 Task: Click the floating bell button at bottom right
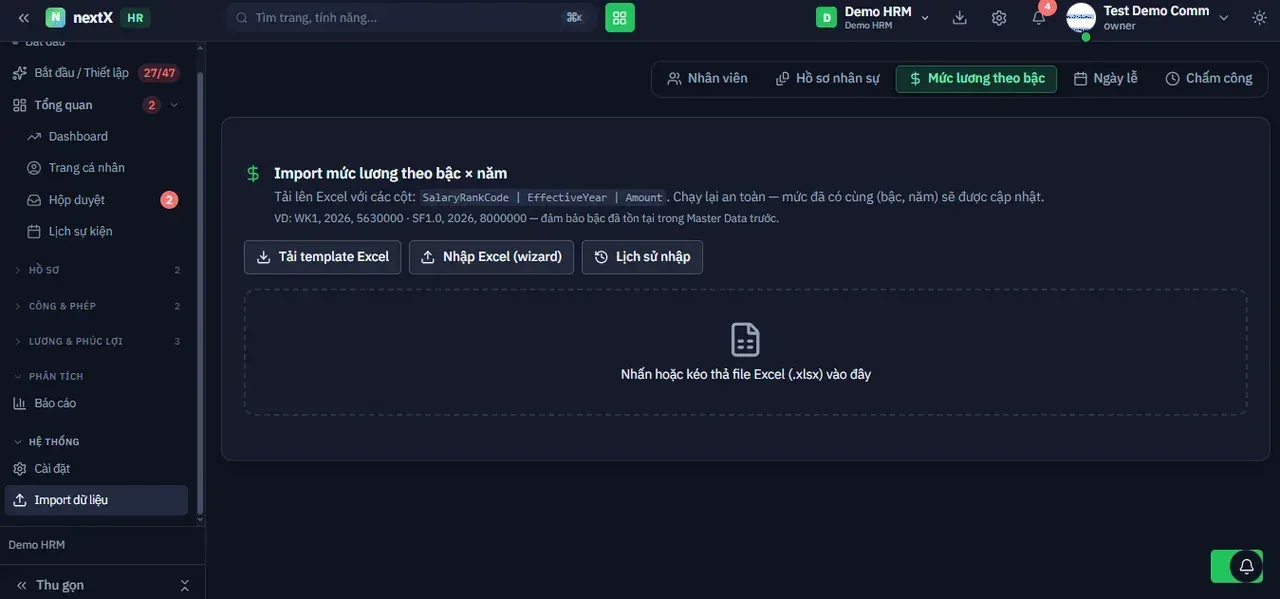click(1247, 566)
